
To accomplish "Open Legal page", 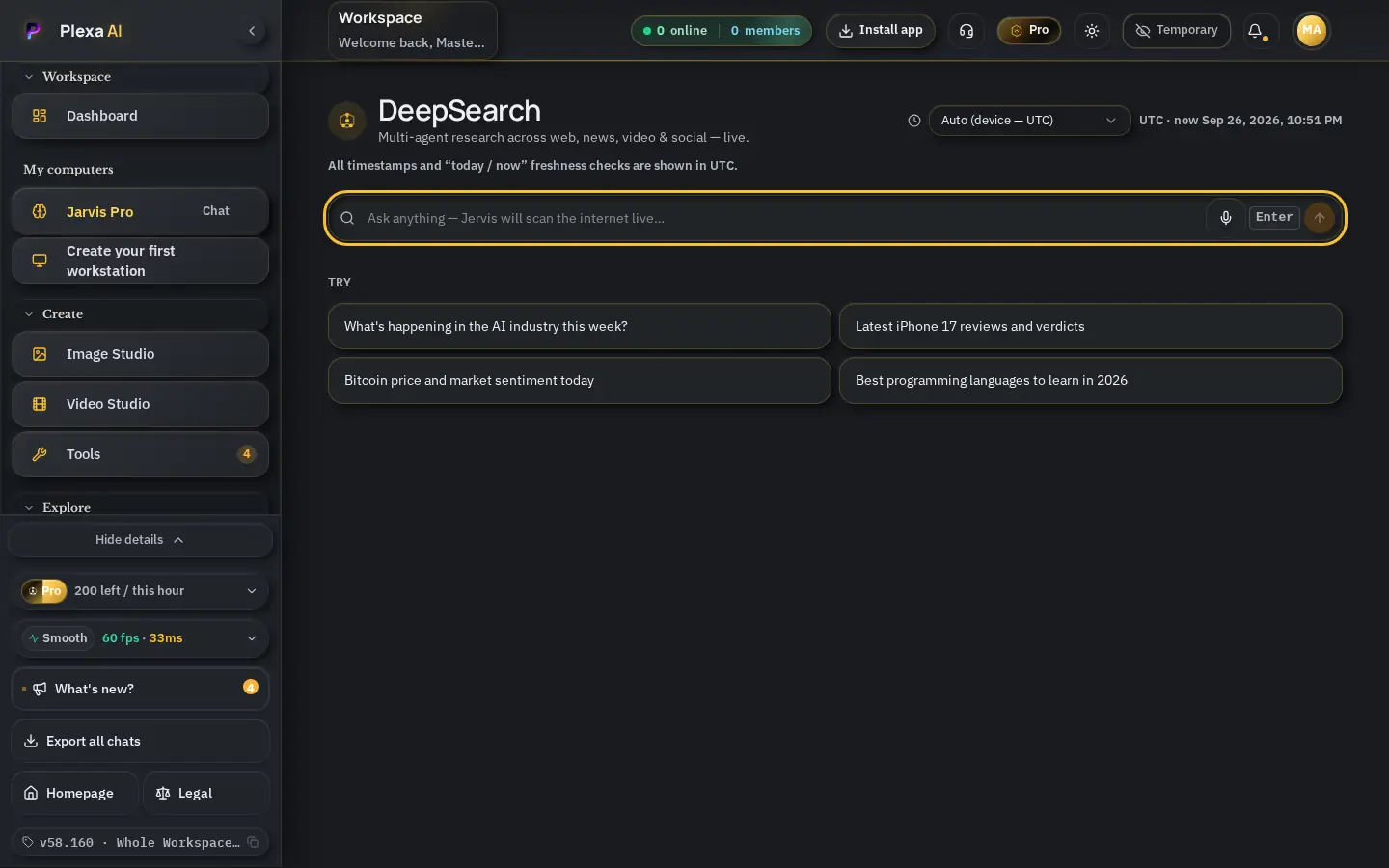I will click(205, 793).
